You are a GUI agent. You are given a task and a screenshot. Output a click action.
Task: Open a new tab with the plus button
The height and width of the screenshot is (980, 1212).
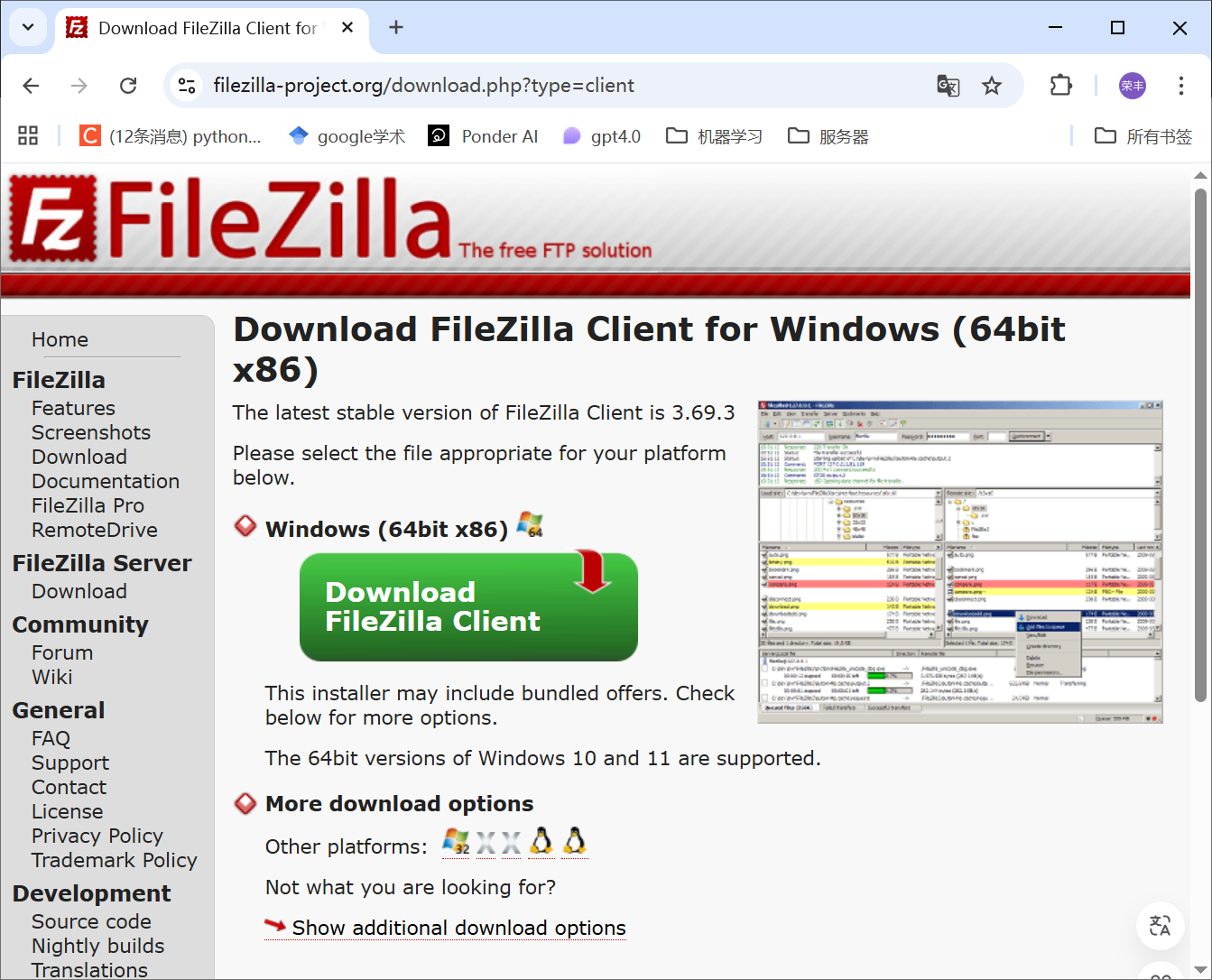click(x=396, y=28)
